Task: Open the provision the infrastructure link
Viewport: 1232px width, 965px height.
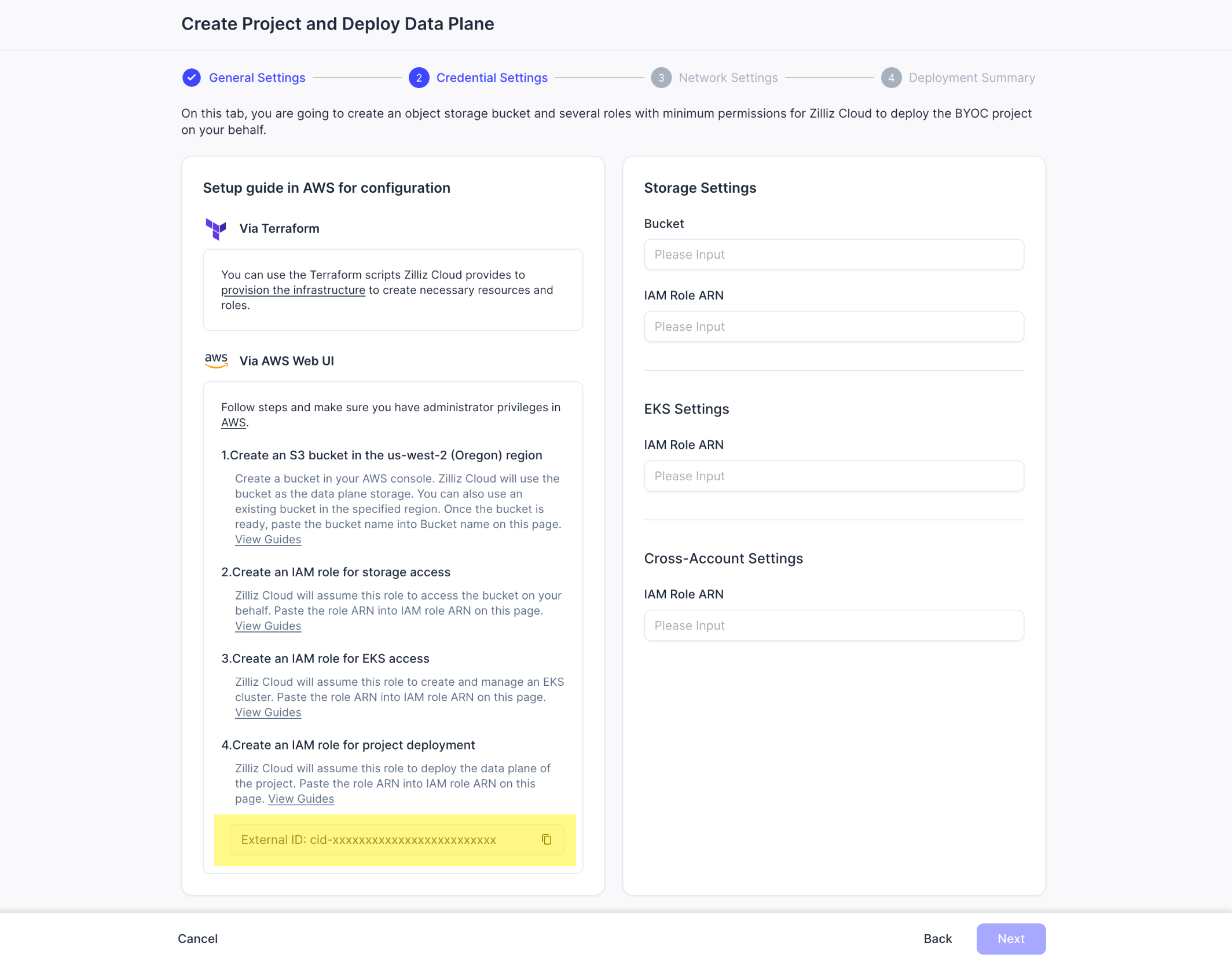Action: [x=293, y=290]
